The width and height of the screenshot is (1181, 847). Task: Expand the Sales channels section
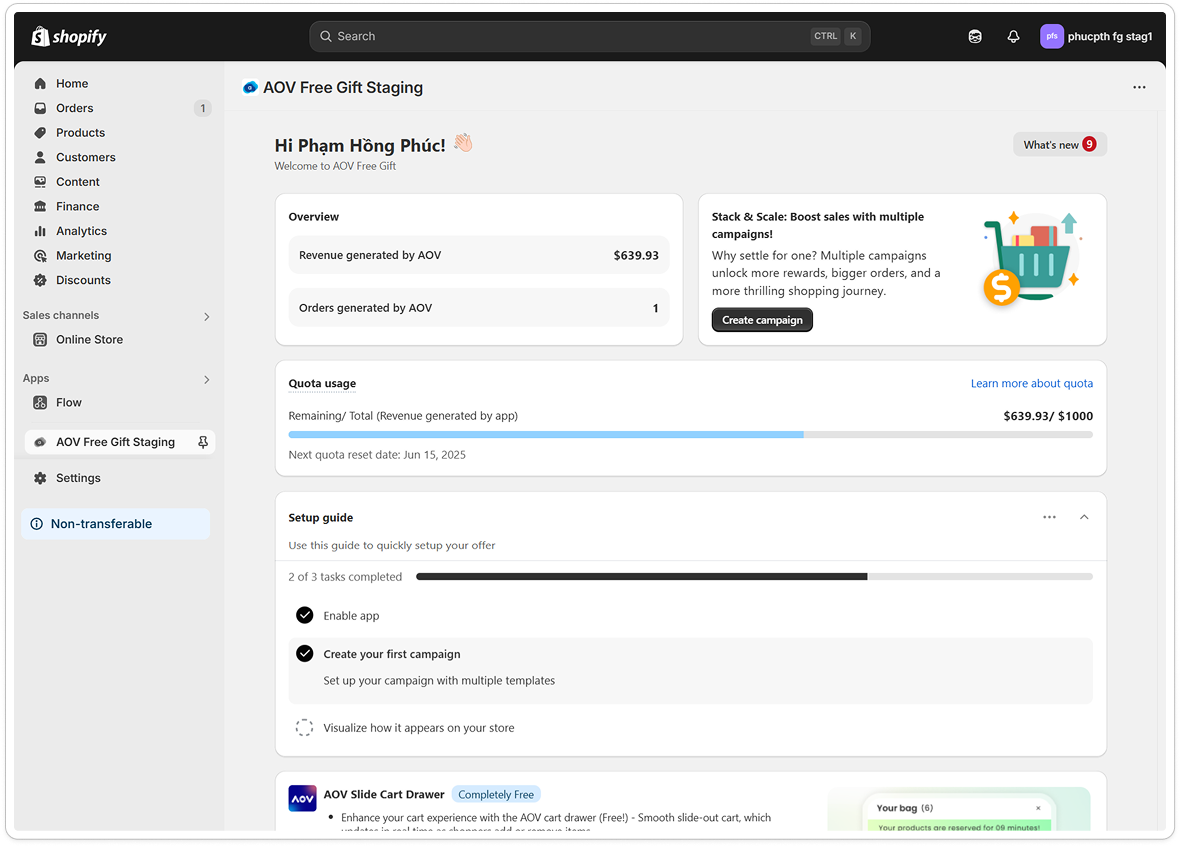[206, 317]
